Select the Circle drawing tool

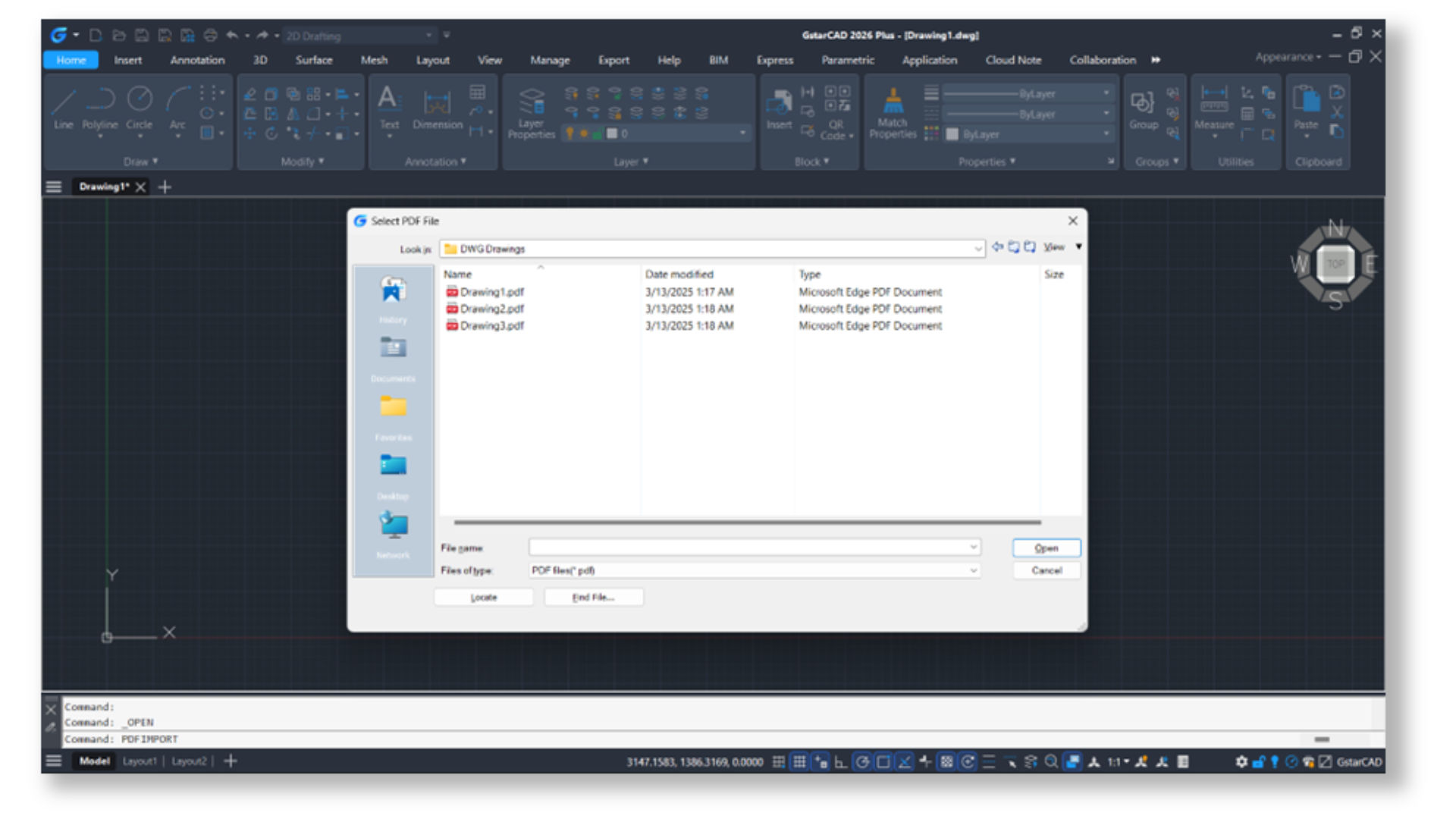coord(139,106)
